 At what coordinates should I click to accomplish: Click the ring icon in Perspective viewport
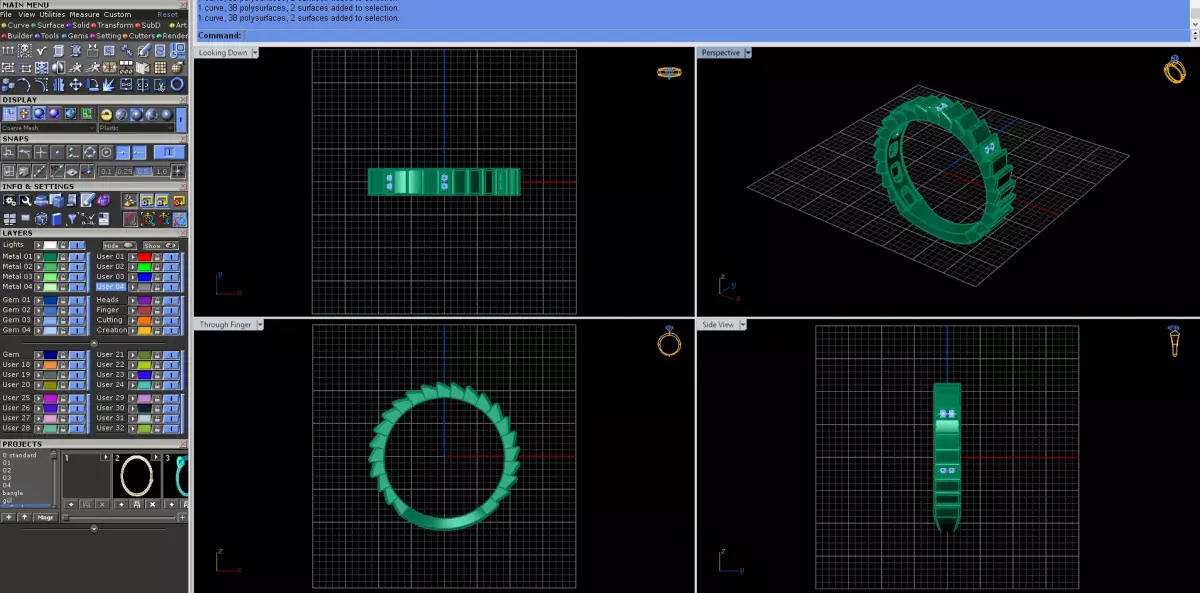pos(1175,70)
